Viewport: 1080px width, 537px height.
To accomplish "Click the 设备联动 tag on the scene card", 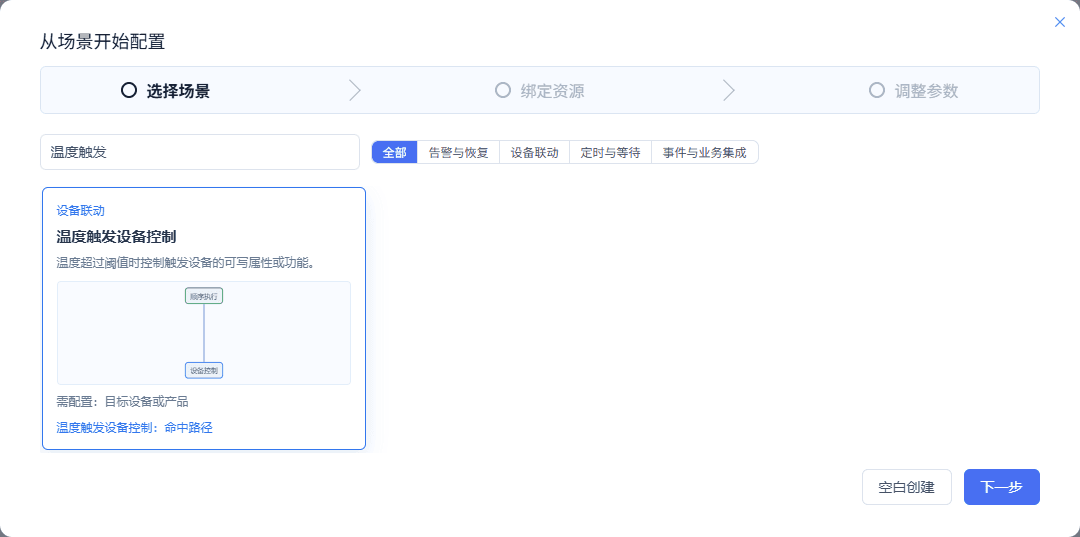I will 81,211.
